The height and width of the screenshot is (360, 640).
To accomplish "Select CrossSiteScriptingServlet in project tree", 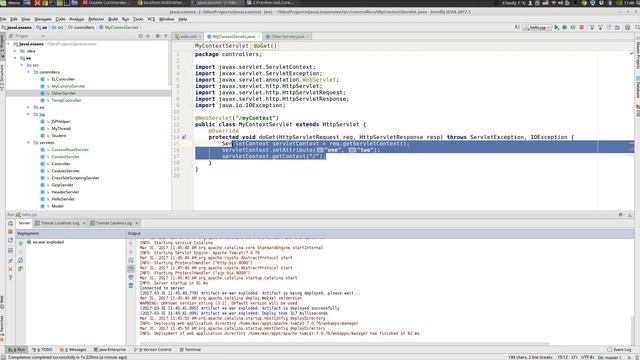I will coord(75,178).
